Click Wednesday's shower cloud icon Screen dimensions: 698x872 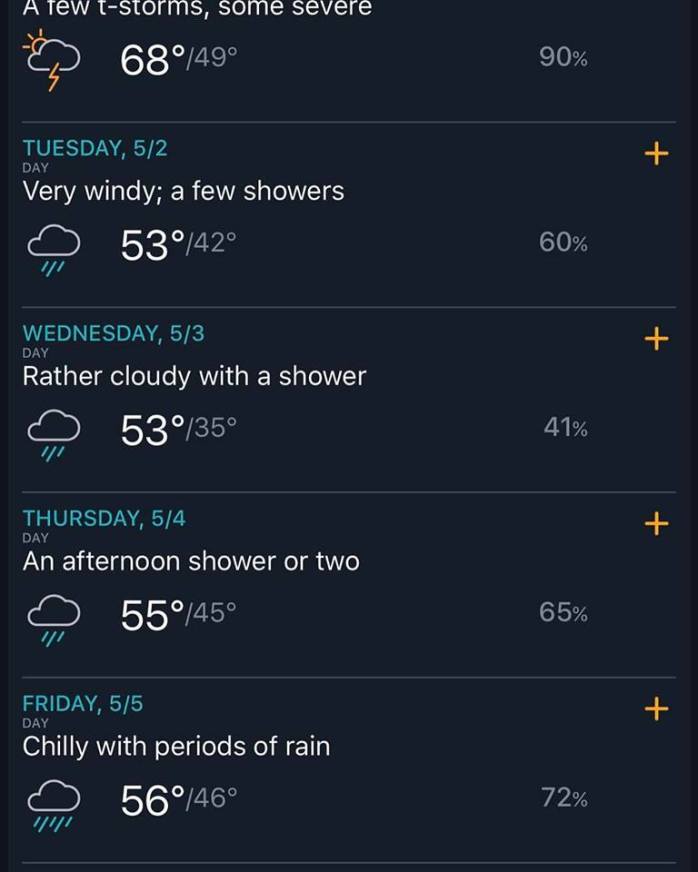pos(52,432)
